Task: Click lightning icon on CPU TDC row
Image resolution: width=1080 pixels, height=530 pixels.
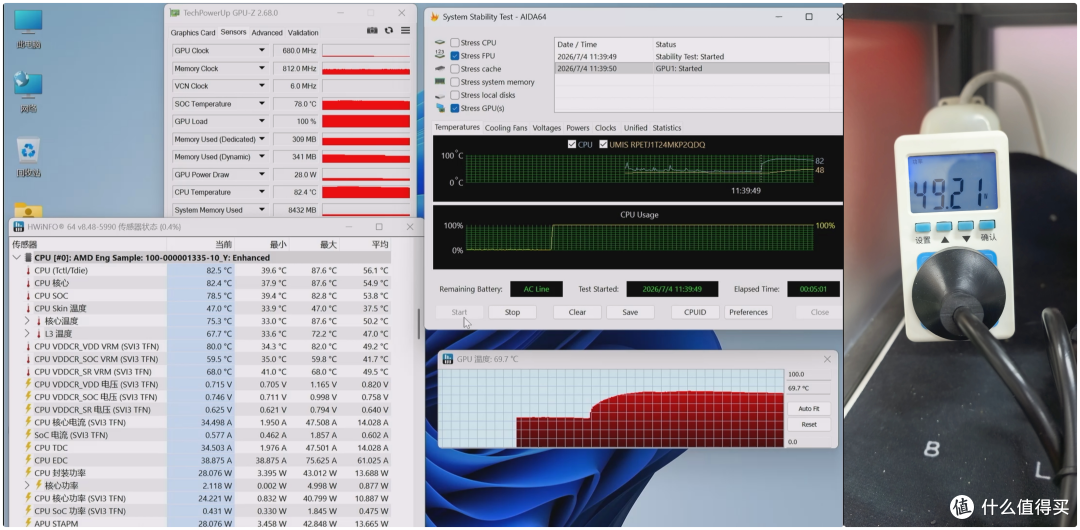Action: [28, 447]
